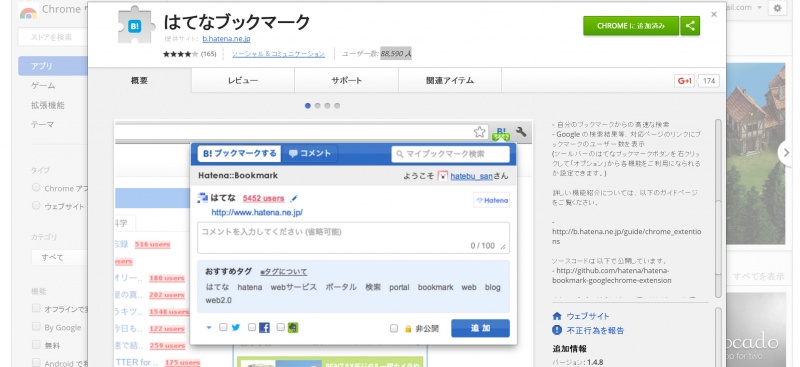Viewport: 800px width, 367px height.
Task: Click the ウェブサイト link
Action: pos(588,316)
